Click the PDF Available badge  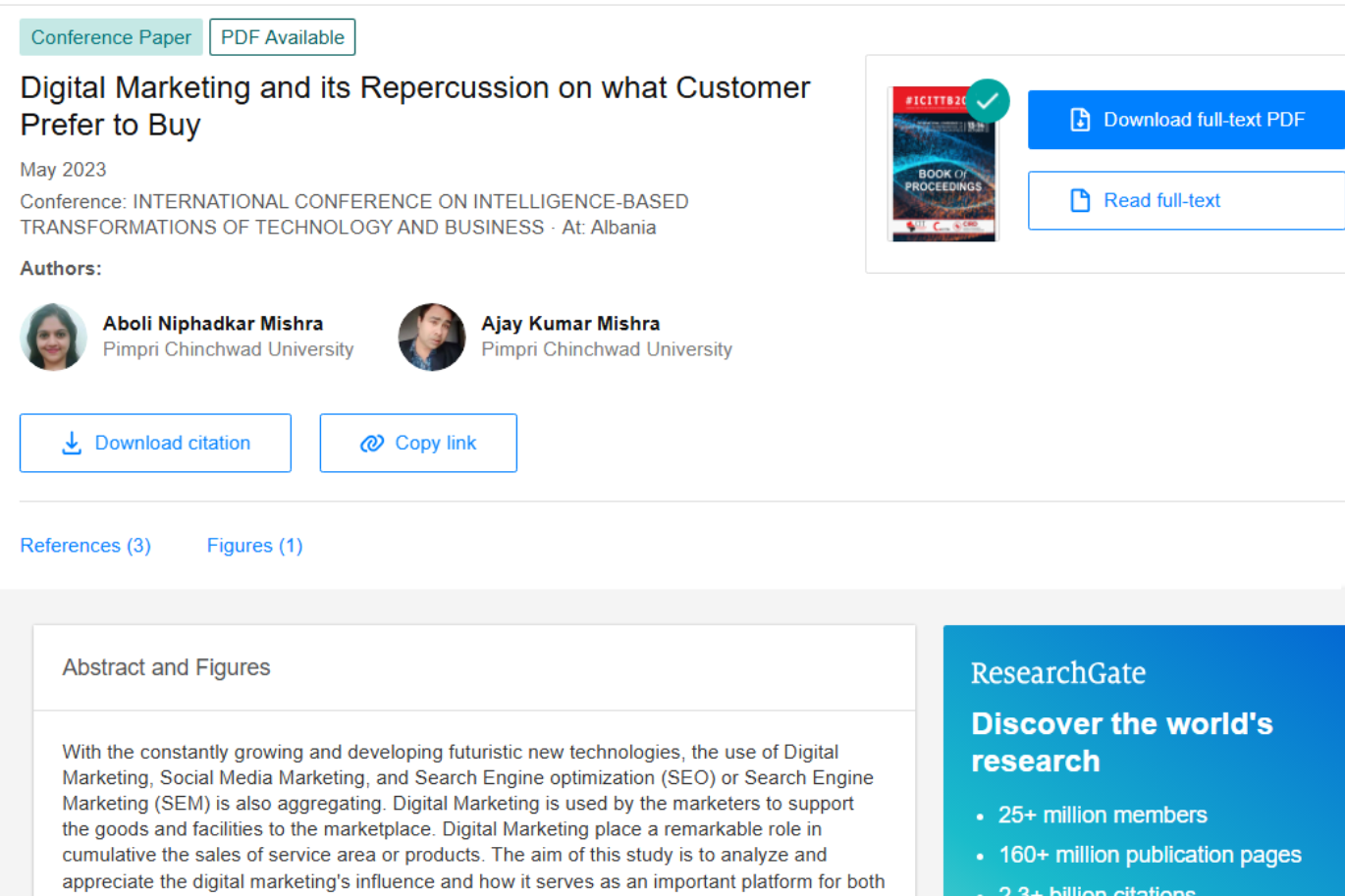282,36
